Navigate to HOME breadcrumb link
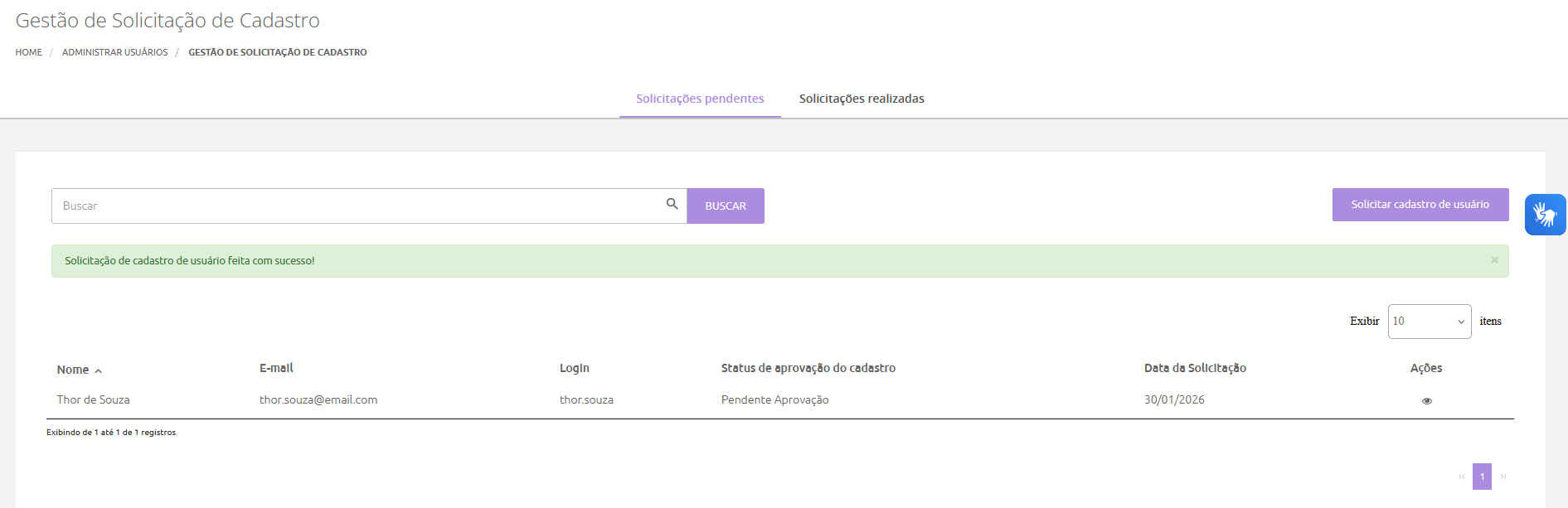Viewport: 1568px width, 508px height. pos(28,52)
